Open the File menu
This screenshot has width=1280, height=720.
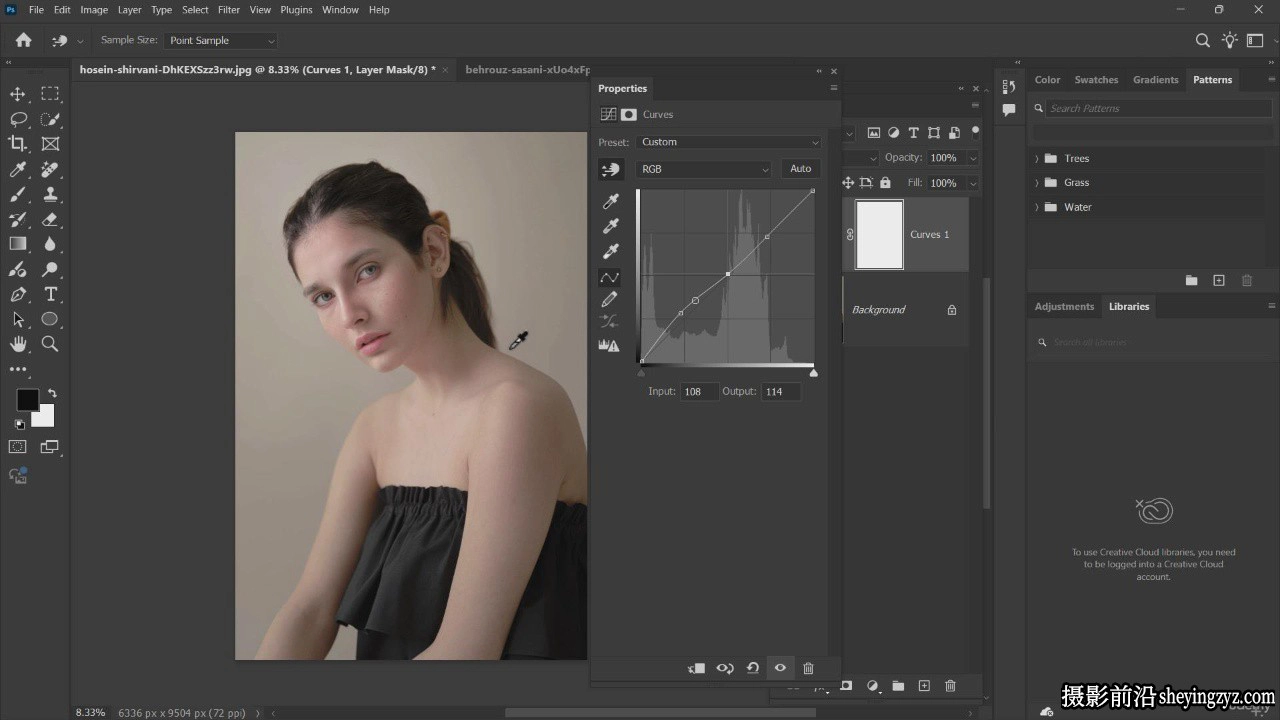coord(36,10)
